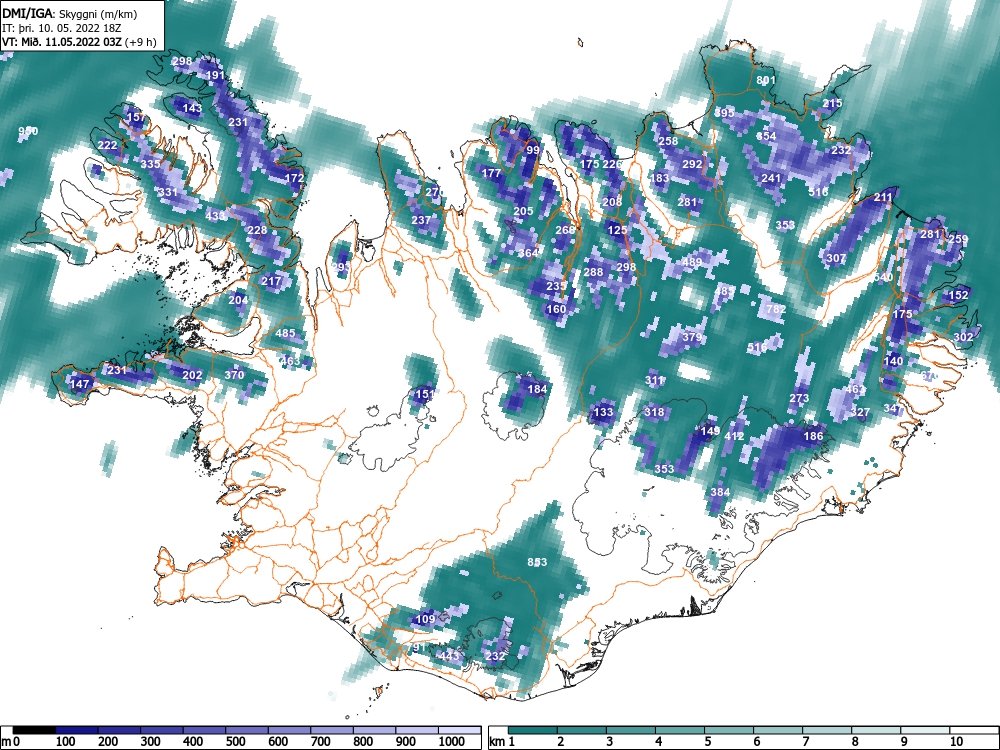Screen dimensions: 1000x750
Task: Click the visibility value 211
Action: (883, 198)
